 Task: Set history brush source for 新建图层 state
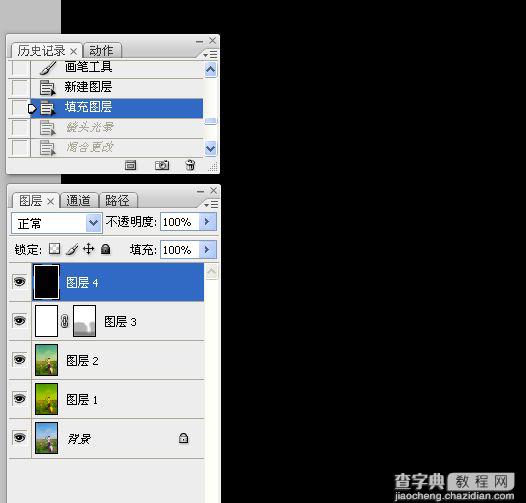coord(19,87)
